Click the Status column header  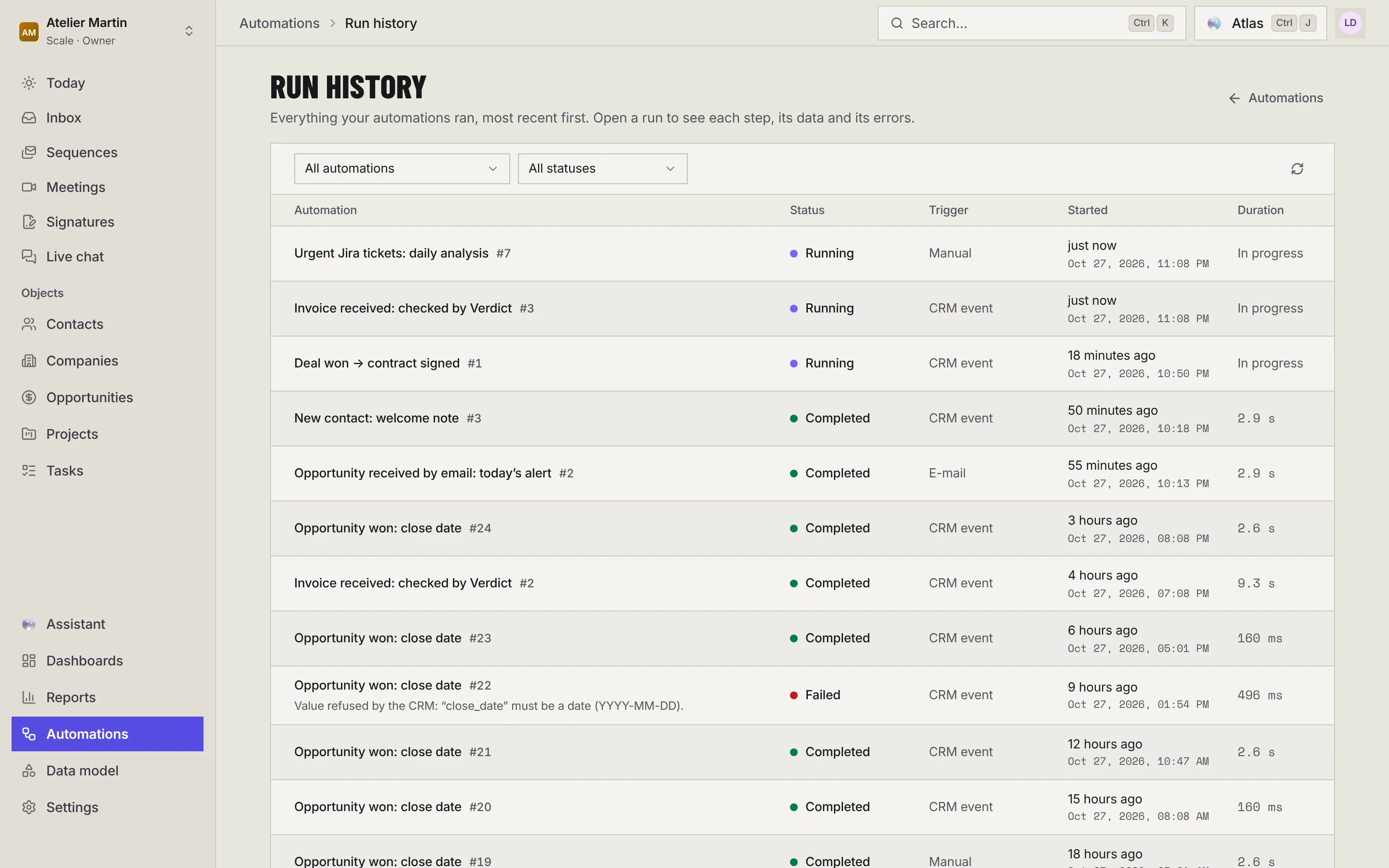806,210
